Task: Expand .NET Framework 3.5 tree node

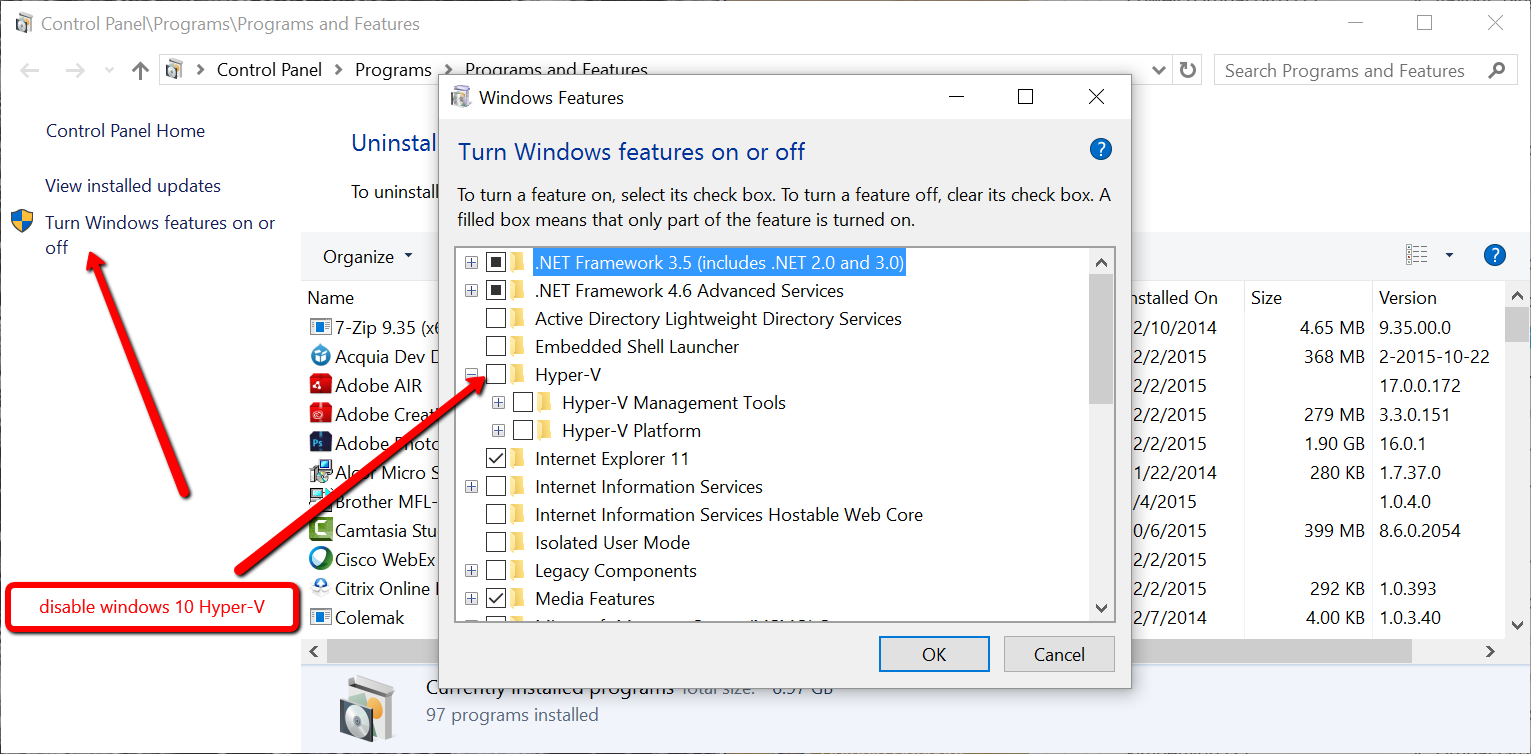Action: (x=471, y=263)
